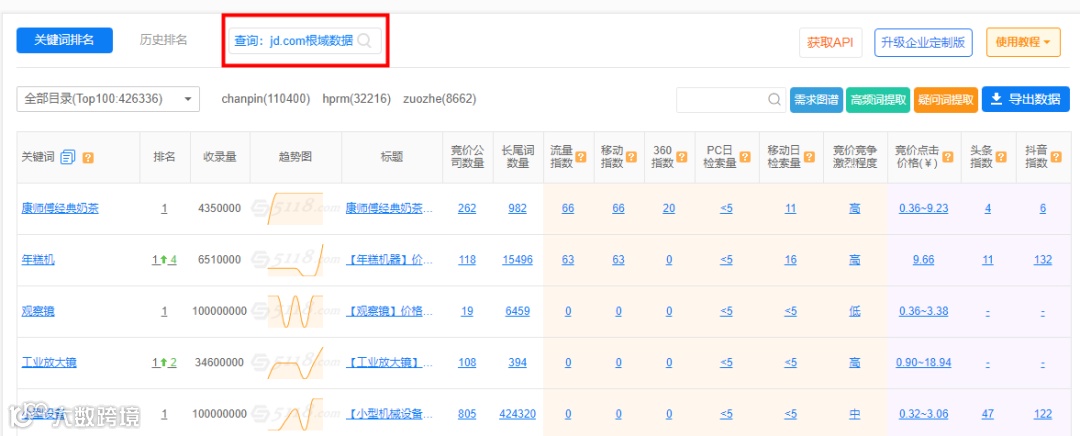Open trend chart thumbnail for 康师傅经典奶茶
Image resolution: width=1080 pixels, height=436 pixels.
(x=295, y=208)
